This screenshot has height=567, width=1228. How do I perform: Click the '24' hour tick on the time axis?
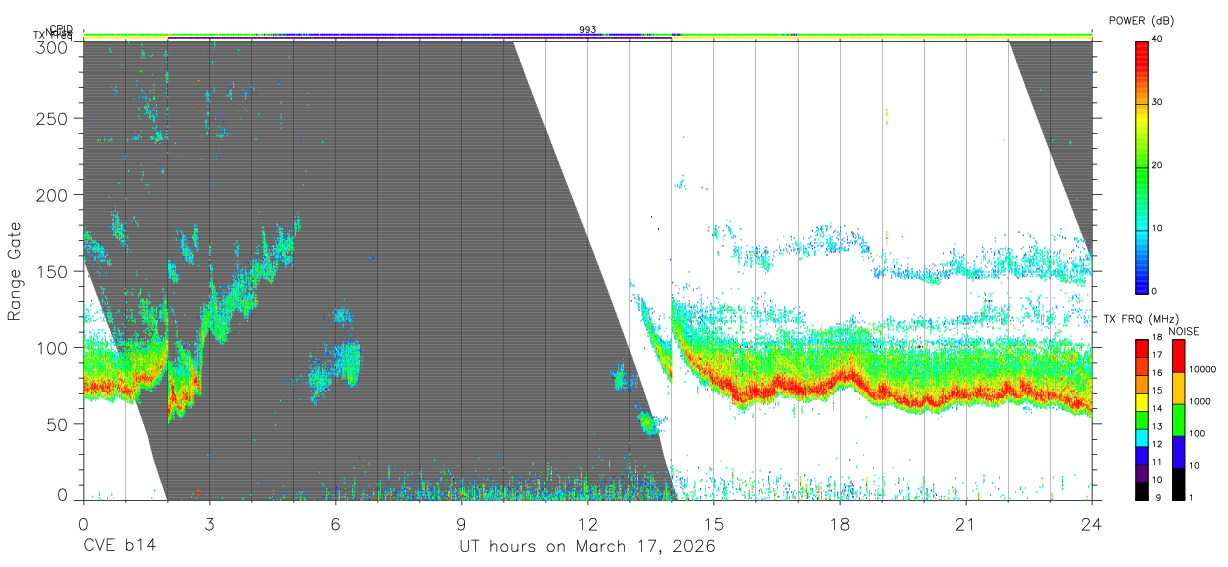coord(1091,524)
